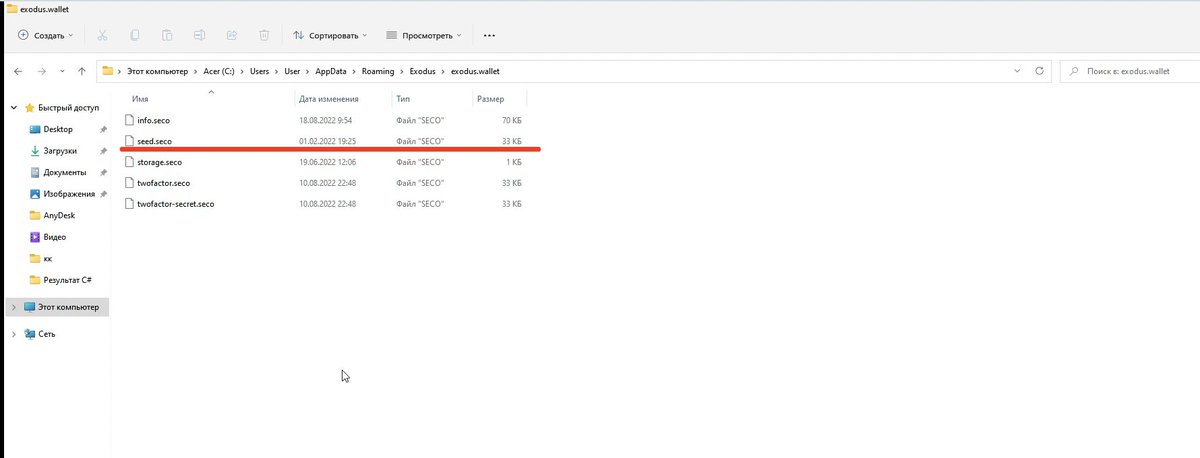Open the кк folder in sidebar
The image size is (1200, 458).
point(48,258)
